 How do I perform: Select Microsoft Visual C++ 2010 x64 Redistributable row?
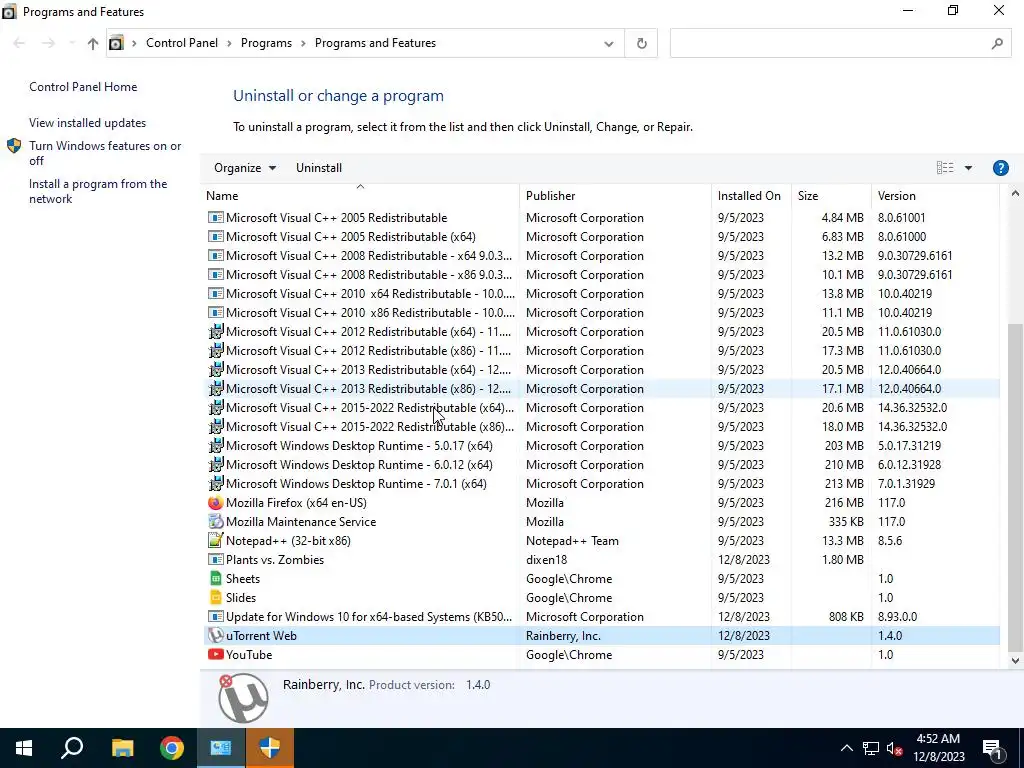point(601,294)
